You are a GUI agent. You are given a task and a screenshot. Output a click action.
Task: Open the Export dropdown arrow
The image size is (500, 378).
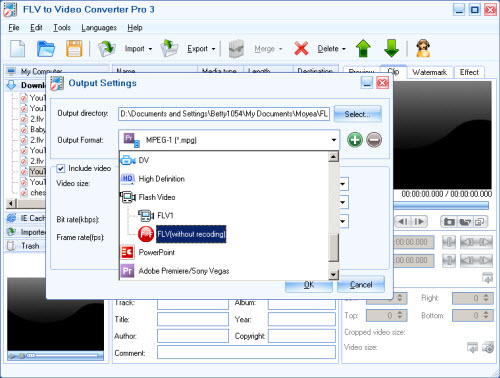(x=214, y=49)
